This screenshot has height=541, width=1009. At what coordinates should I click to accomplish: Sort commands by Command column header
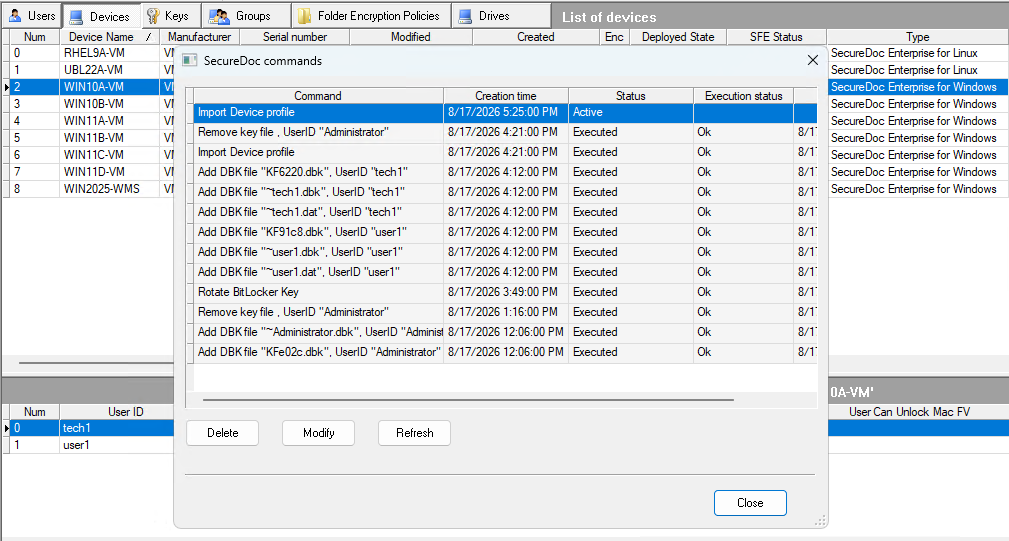[318, 96]
